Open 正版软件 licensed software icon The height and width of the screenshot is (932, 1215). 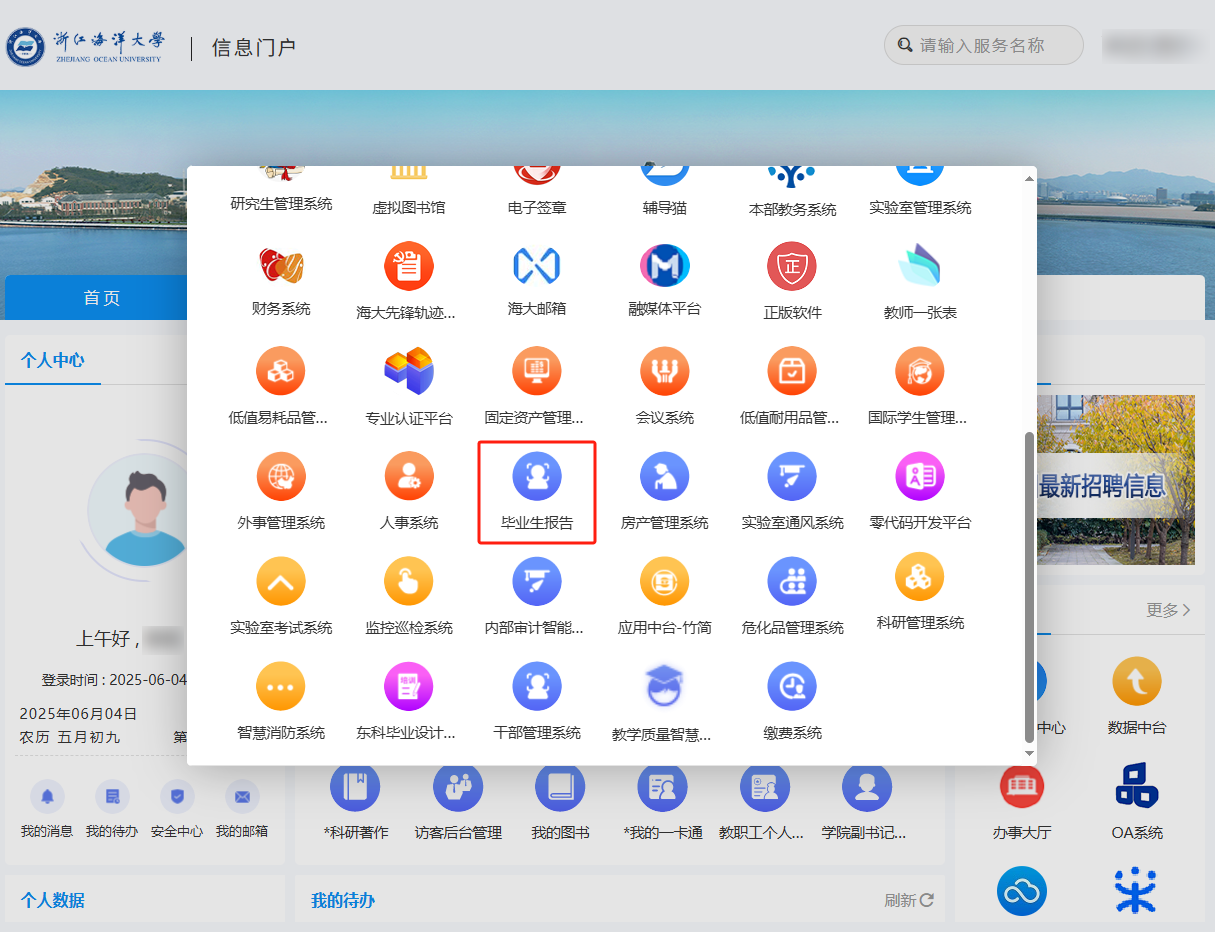point(792,267)
